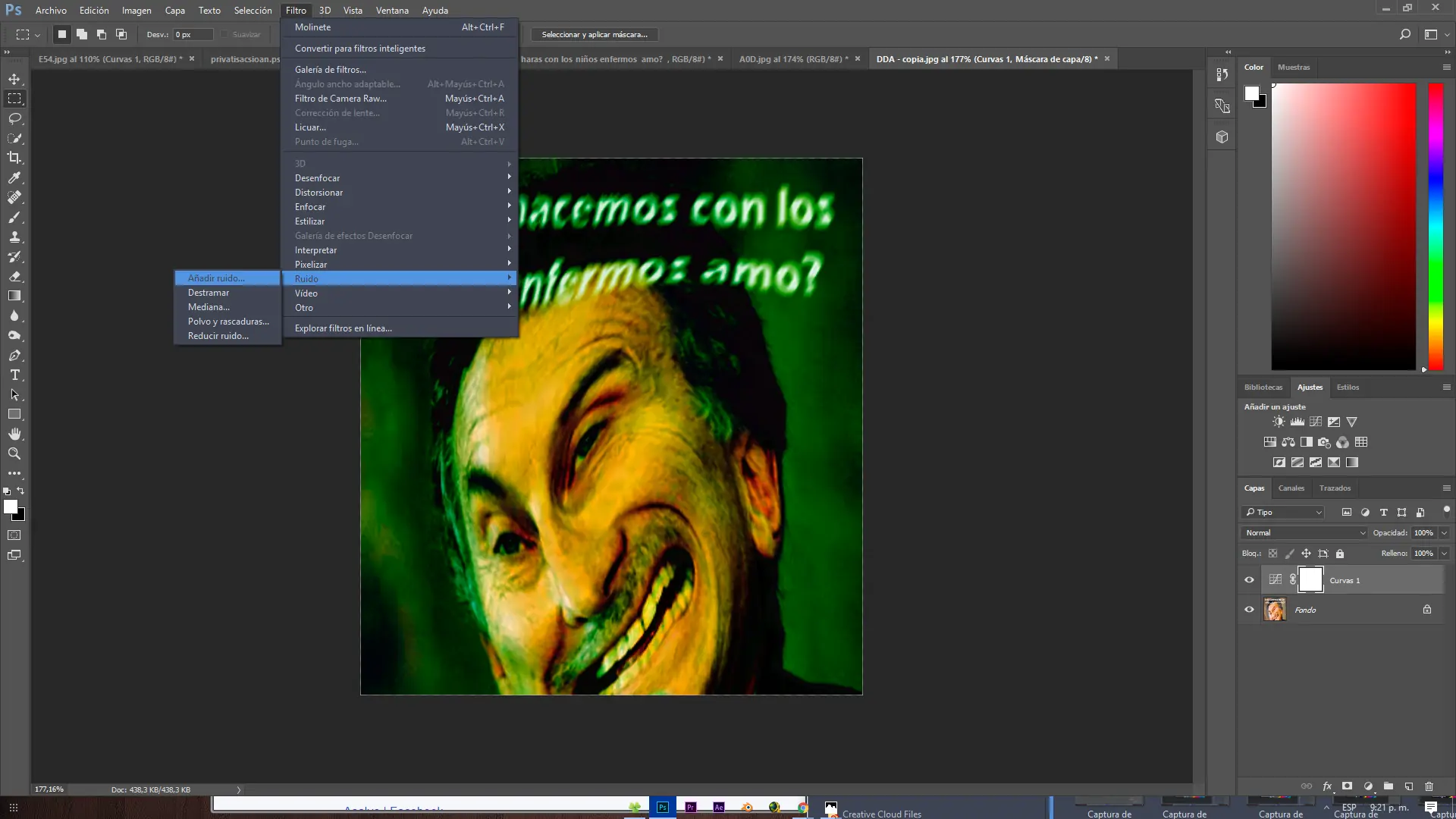
Task: Open the Imagen menu
Action: pos(136,11)
